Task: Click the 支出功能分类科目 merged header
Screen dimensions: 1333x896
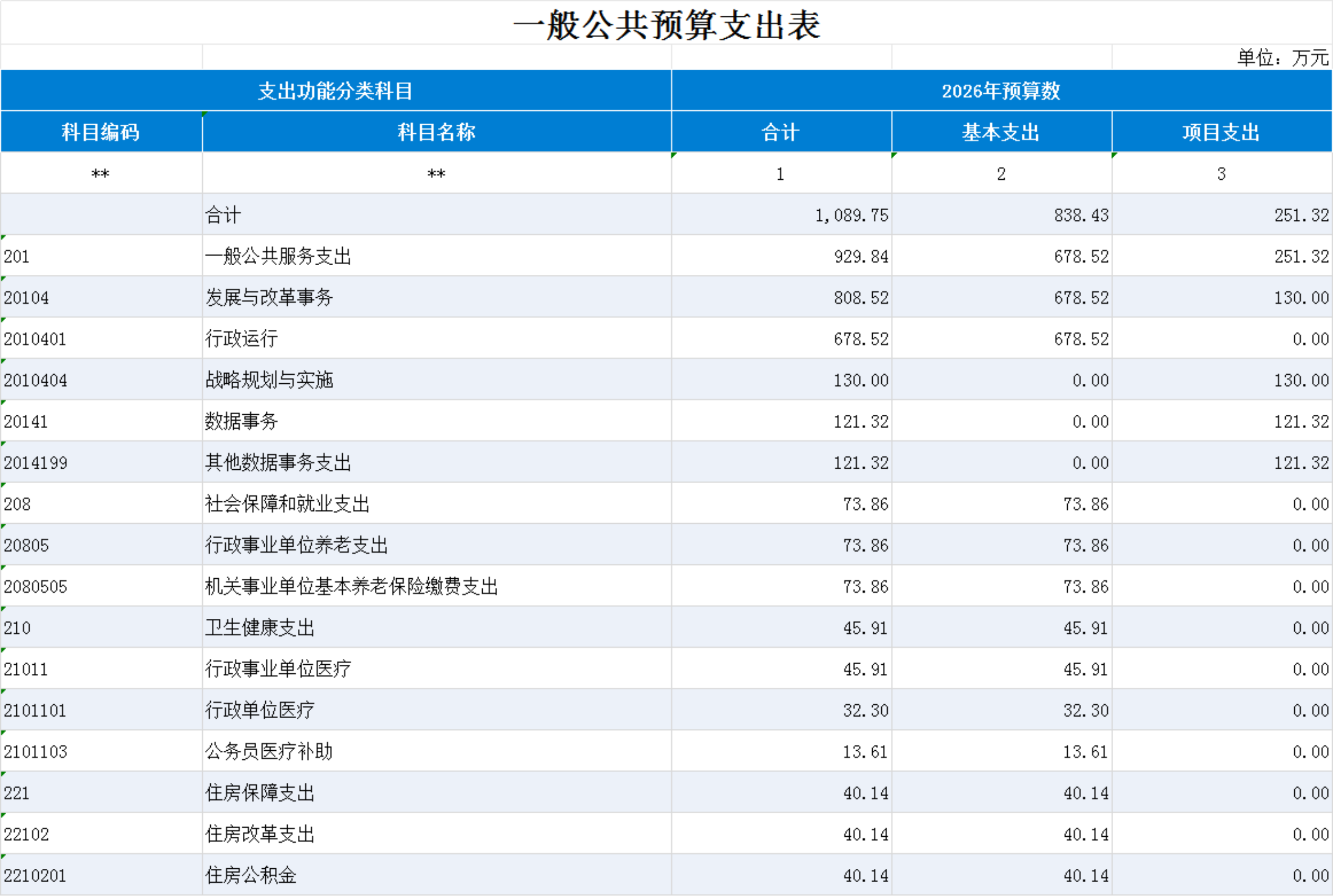Action: 336,91
